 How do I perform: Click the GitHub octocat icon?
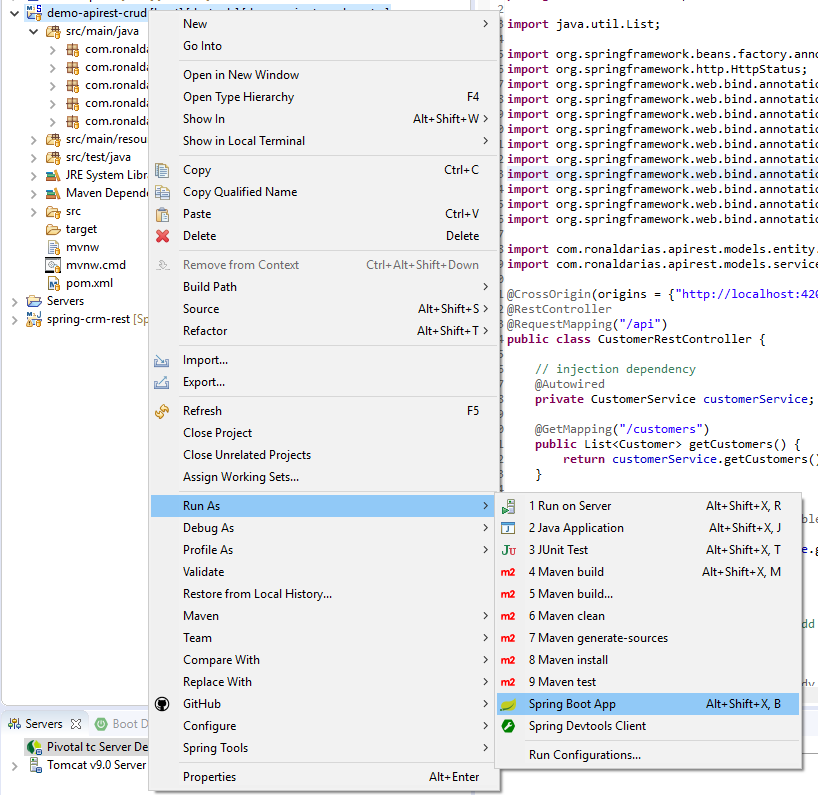point(162,704)
